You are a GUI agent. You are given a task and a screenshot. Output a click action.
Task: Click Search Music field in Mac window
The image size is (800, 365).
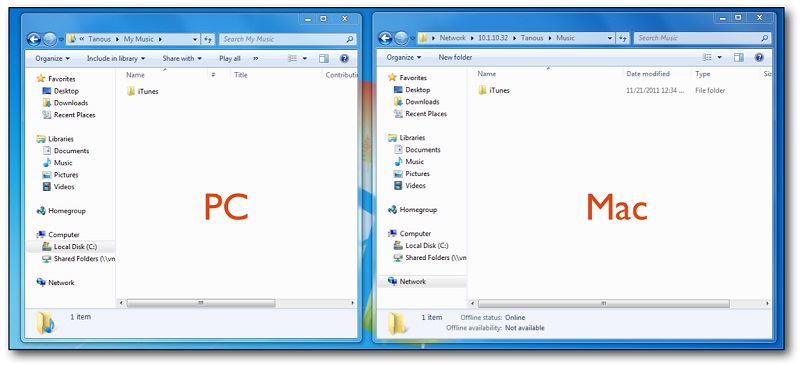point(702,38)
